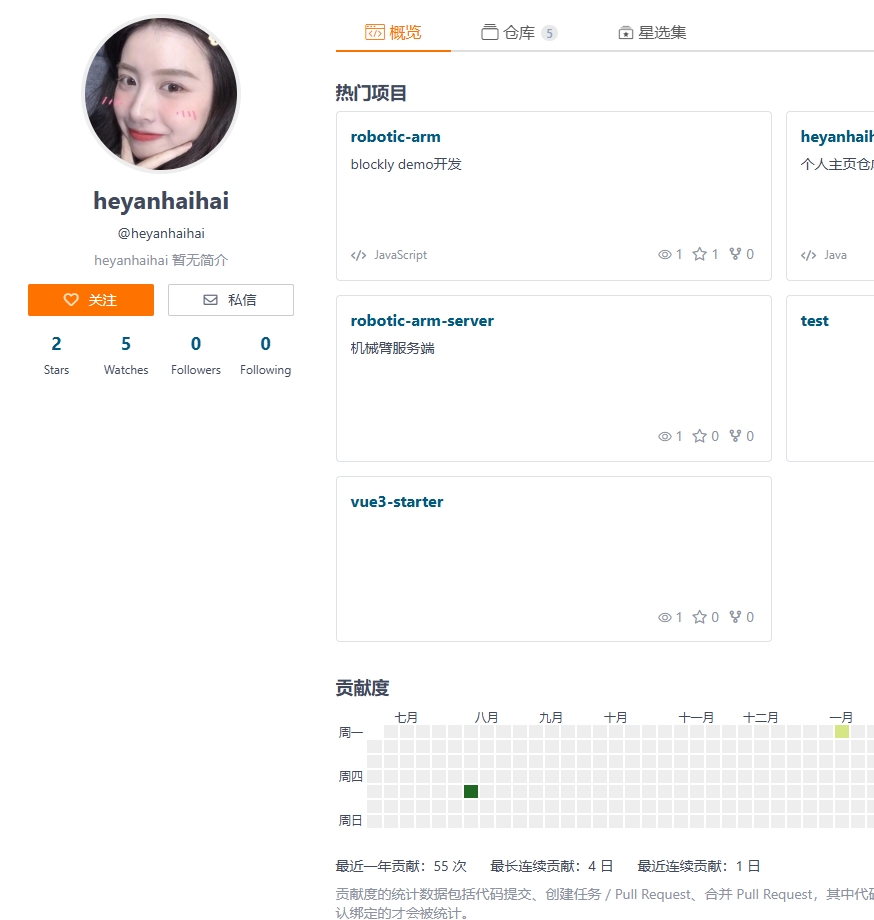Viewport: 874px width, 920px height.
Task: Click the 概览 tab code icon
Action: click(x=375, y=32)
